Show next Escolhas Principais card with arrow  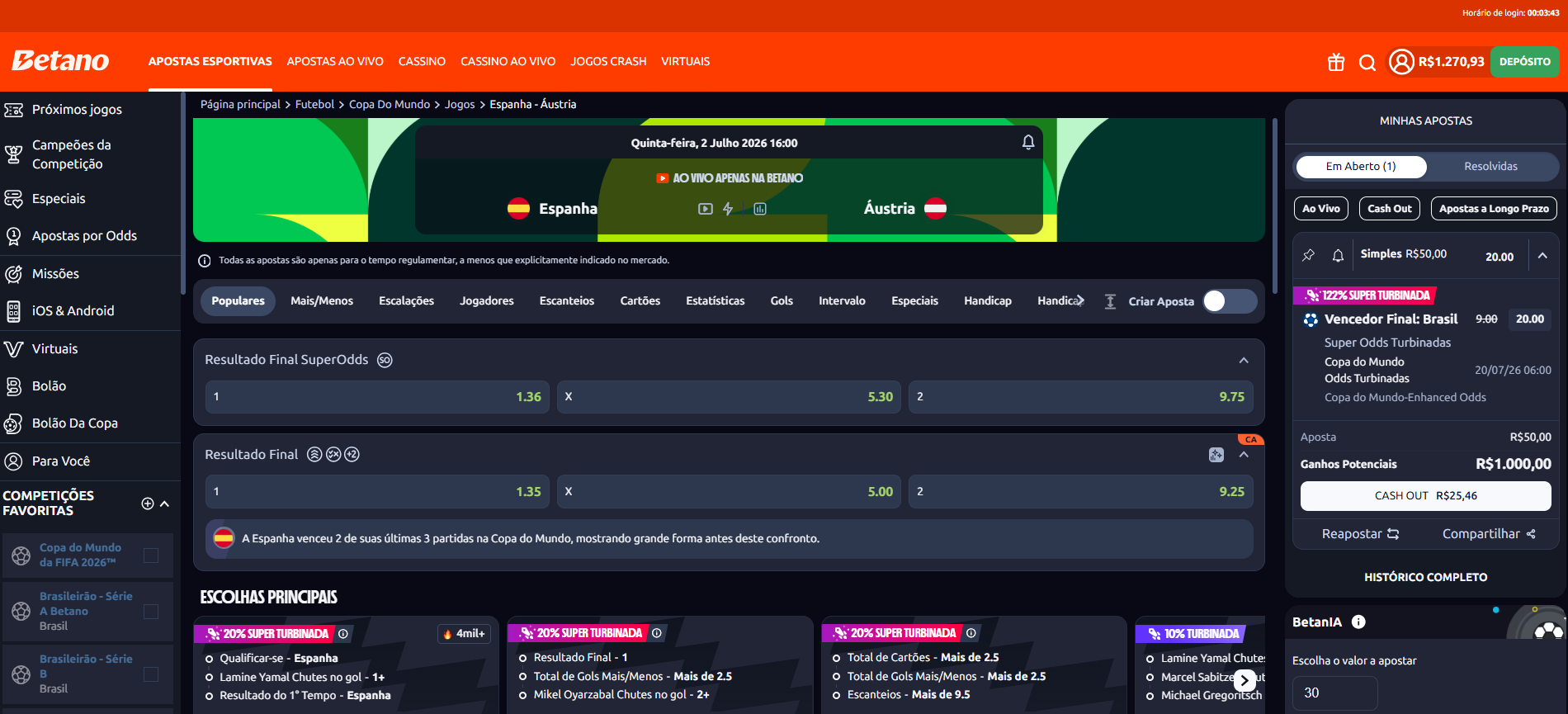click(x=1245, y=680)
